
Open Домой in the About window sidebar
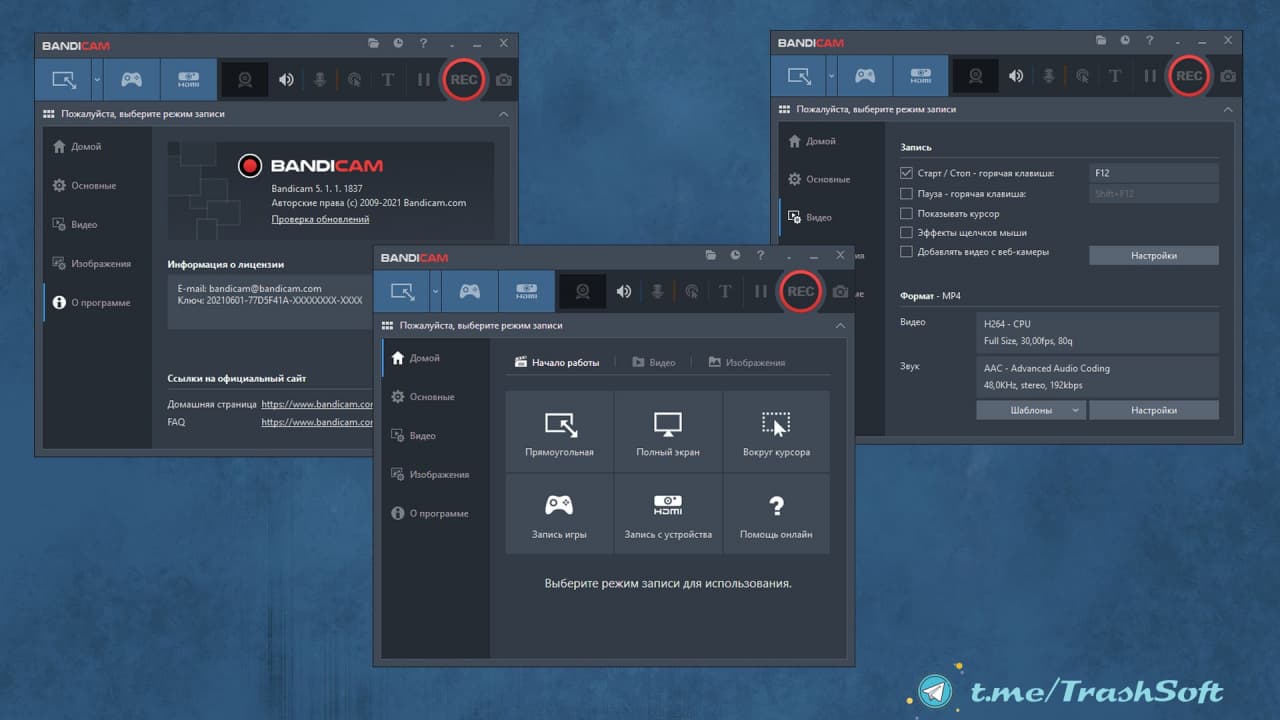click(98, 146)
